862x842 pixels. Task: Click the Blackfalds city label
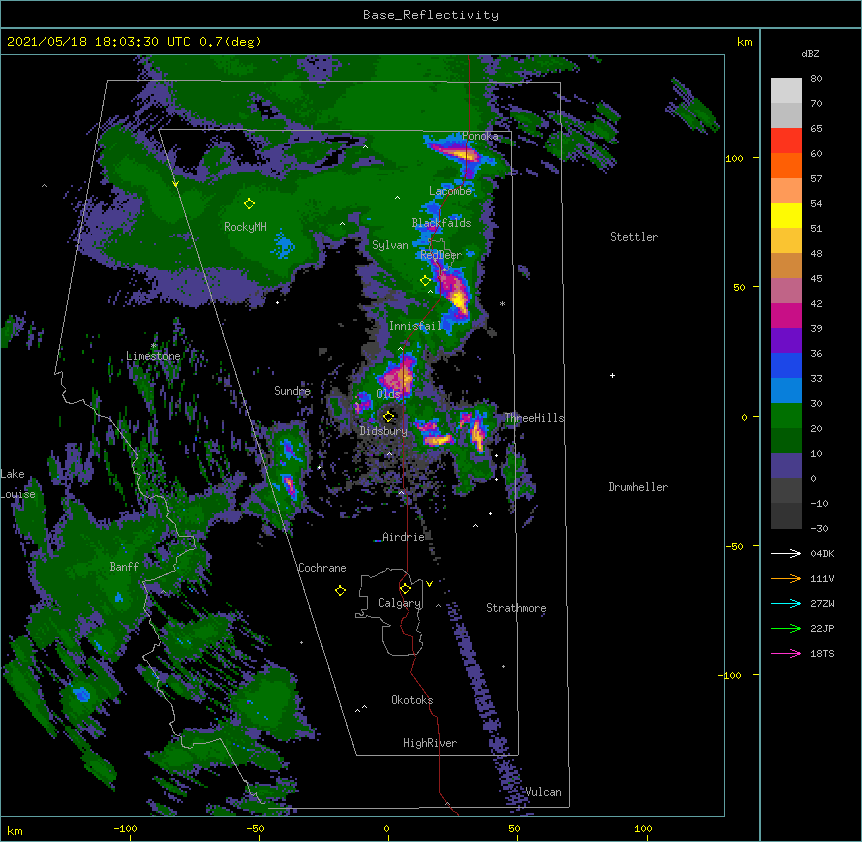[x=441, y=223]
